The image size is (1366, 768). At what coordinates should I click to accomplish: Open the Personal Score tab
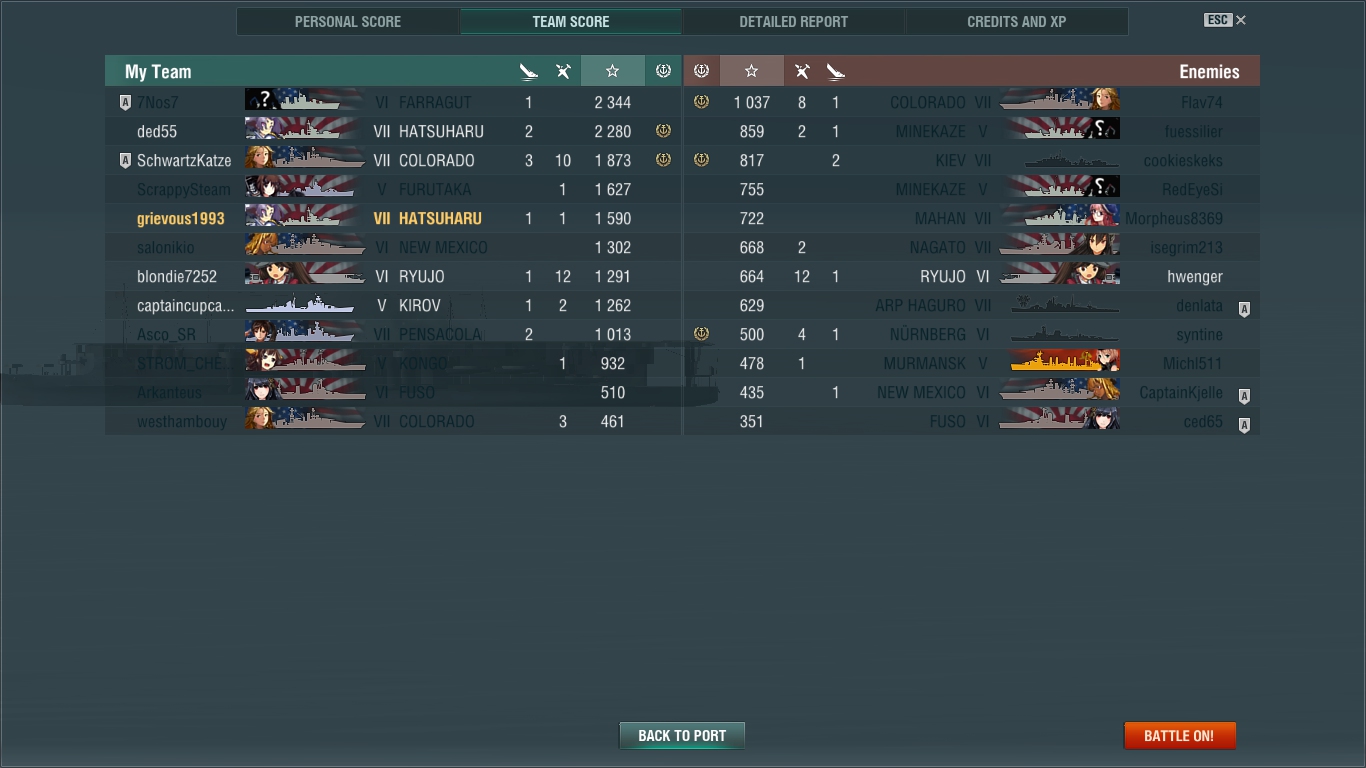pos(348,21)
